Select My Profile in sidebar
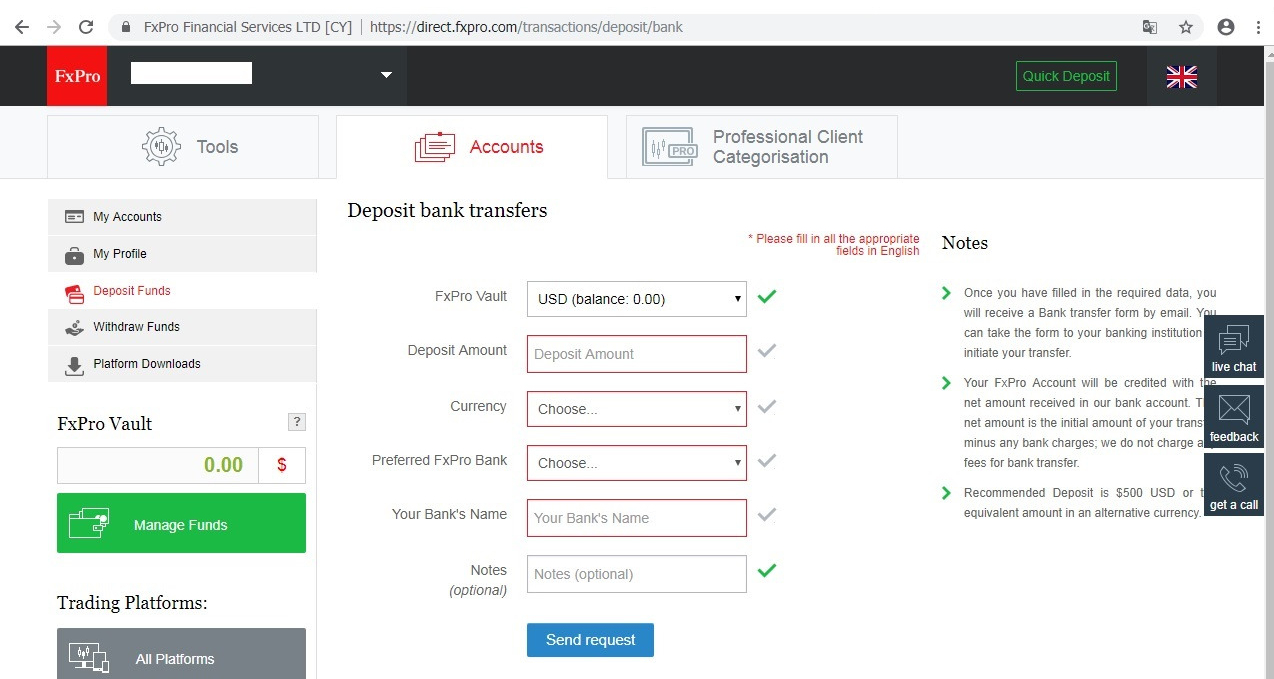Image resolution: width=1274 pixels, height=679 pixels. 182,254
